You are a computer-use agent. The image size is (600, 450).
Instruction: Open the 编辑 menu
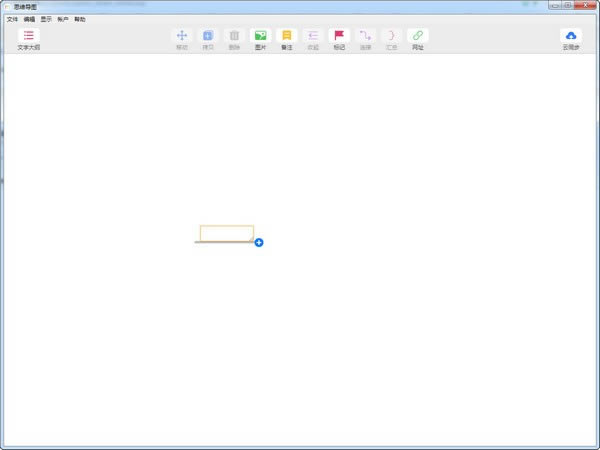[x=29, y=19]
